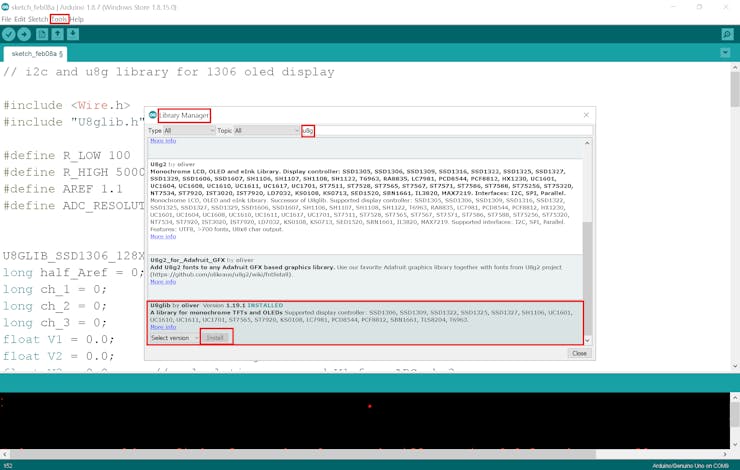Open the Select version dropdown for U8glib

175,338
